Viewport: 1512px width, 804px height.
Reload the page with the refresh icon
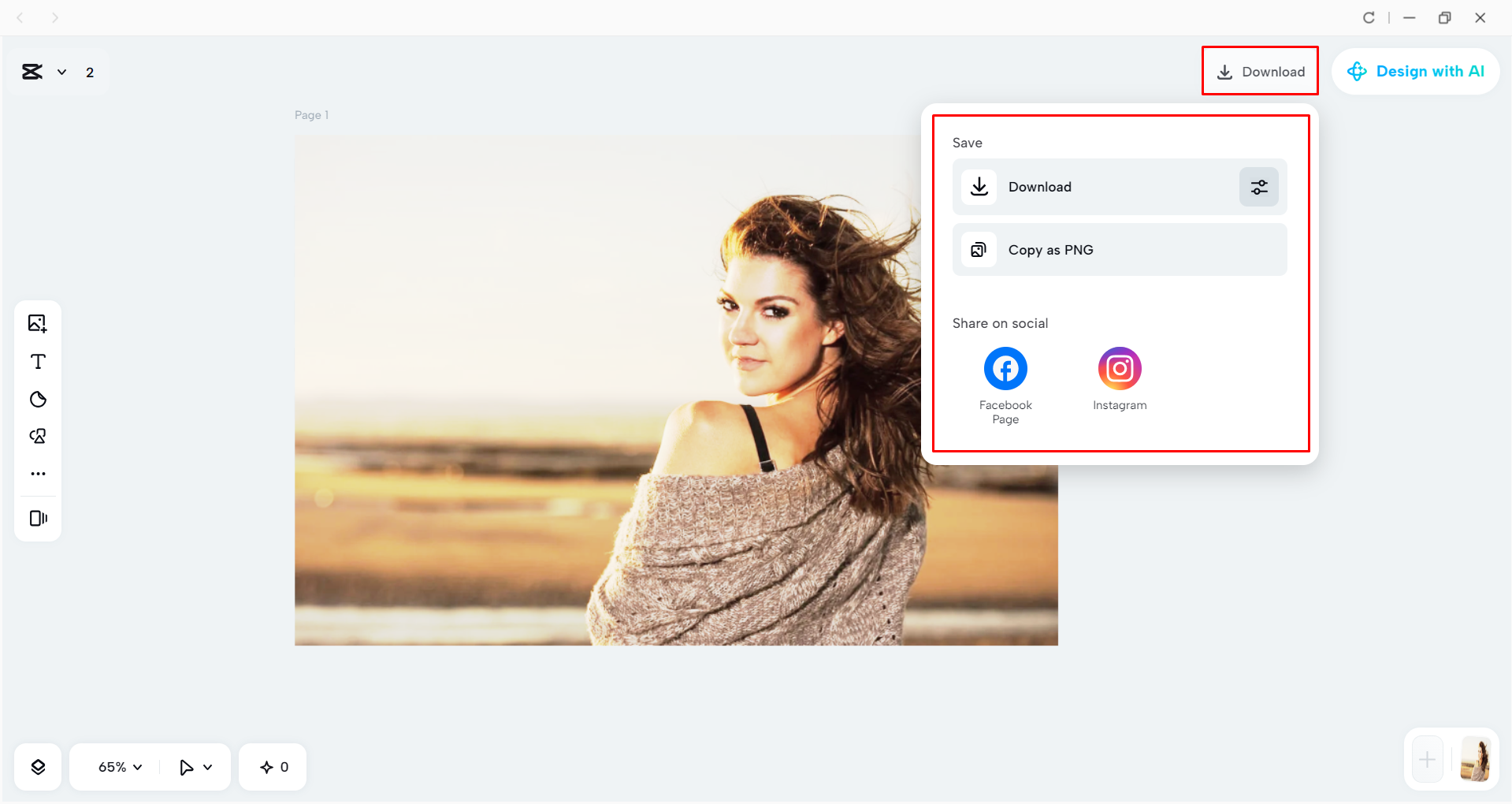1369,17
